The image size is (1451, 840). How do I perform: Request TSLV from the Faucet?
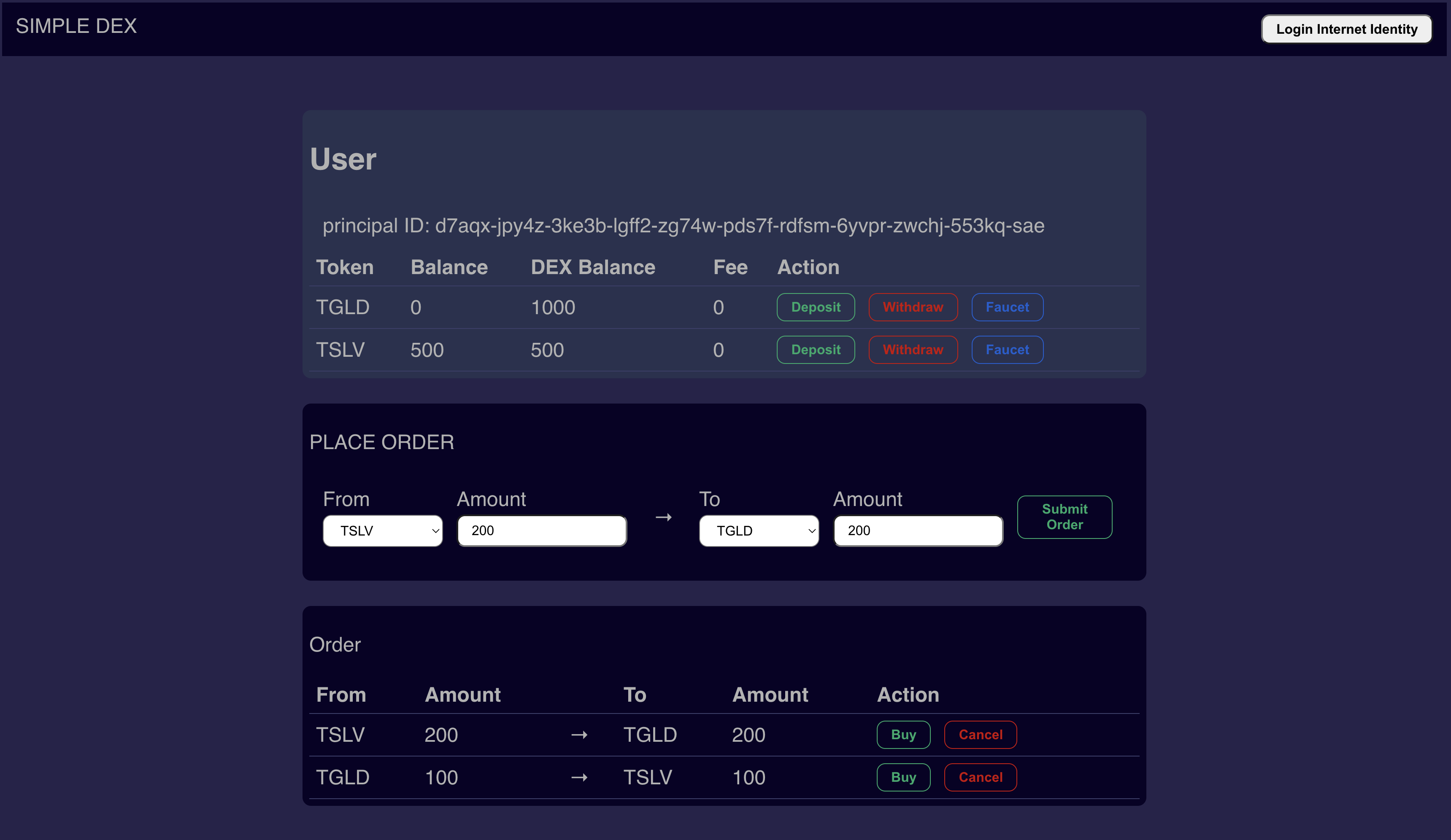tap(1007, 350)
